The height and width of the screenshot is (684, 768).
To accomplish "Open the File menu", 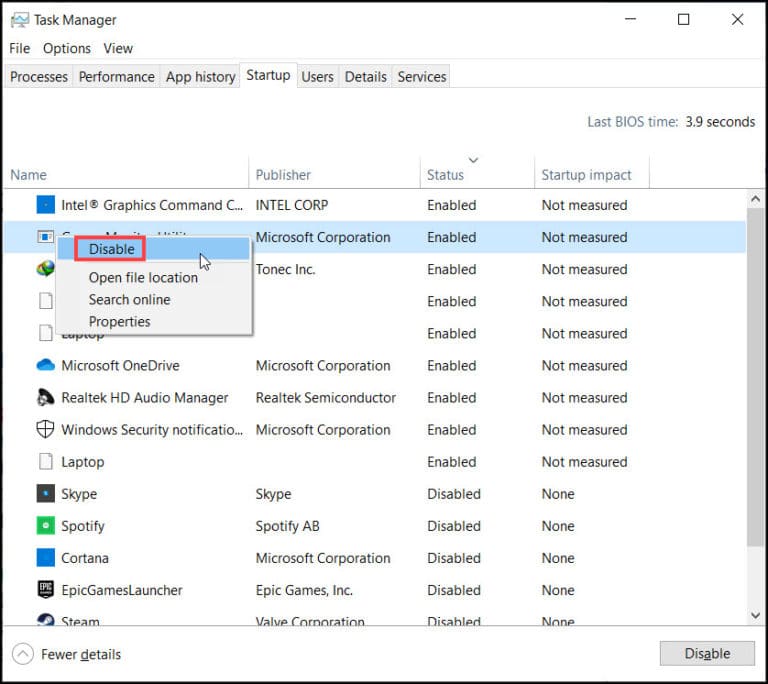I will tap(20, 49).
